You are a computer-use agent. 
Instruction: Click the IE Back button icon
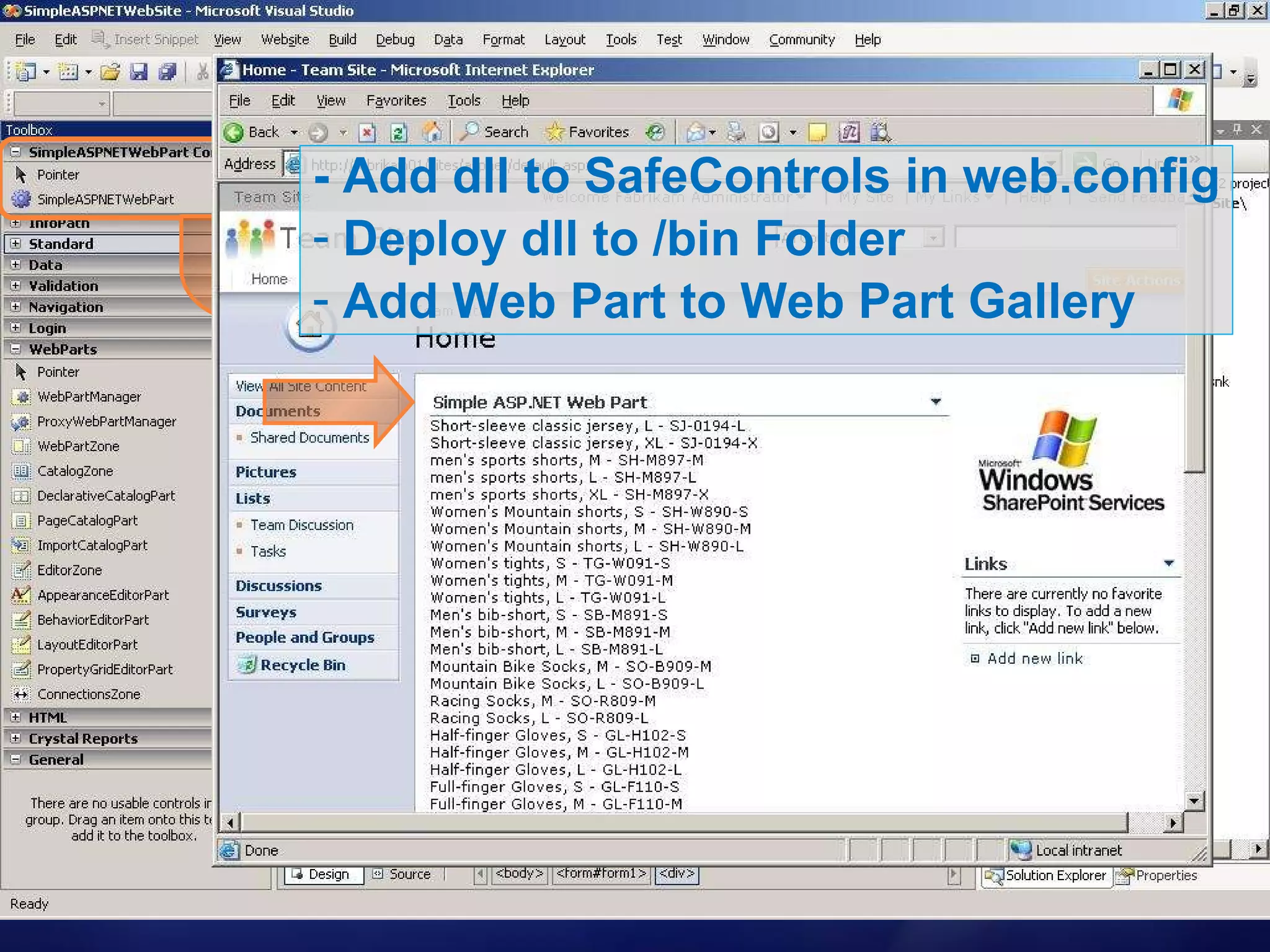(234, 132)
